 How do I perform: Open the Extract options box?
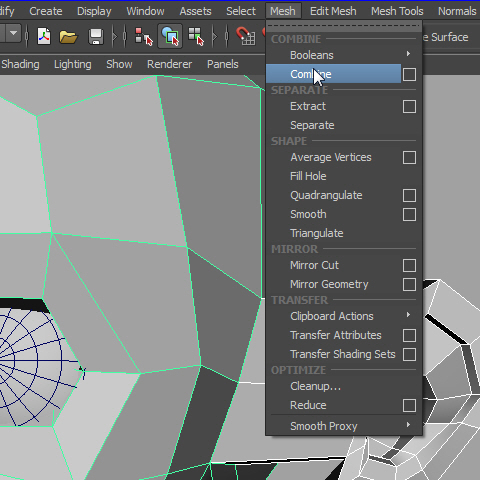[409, 107]
